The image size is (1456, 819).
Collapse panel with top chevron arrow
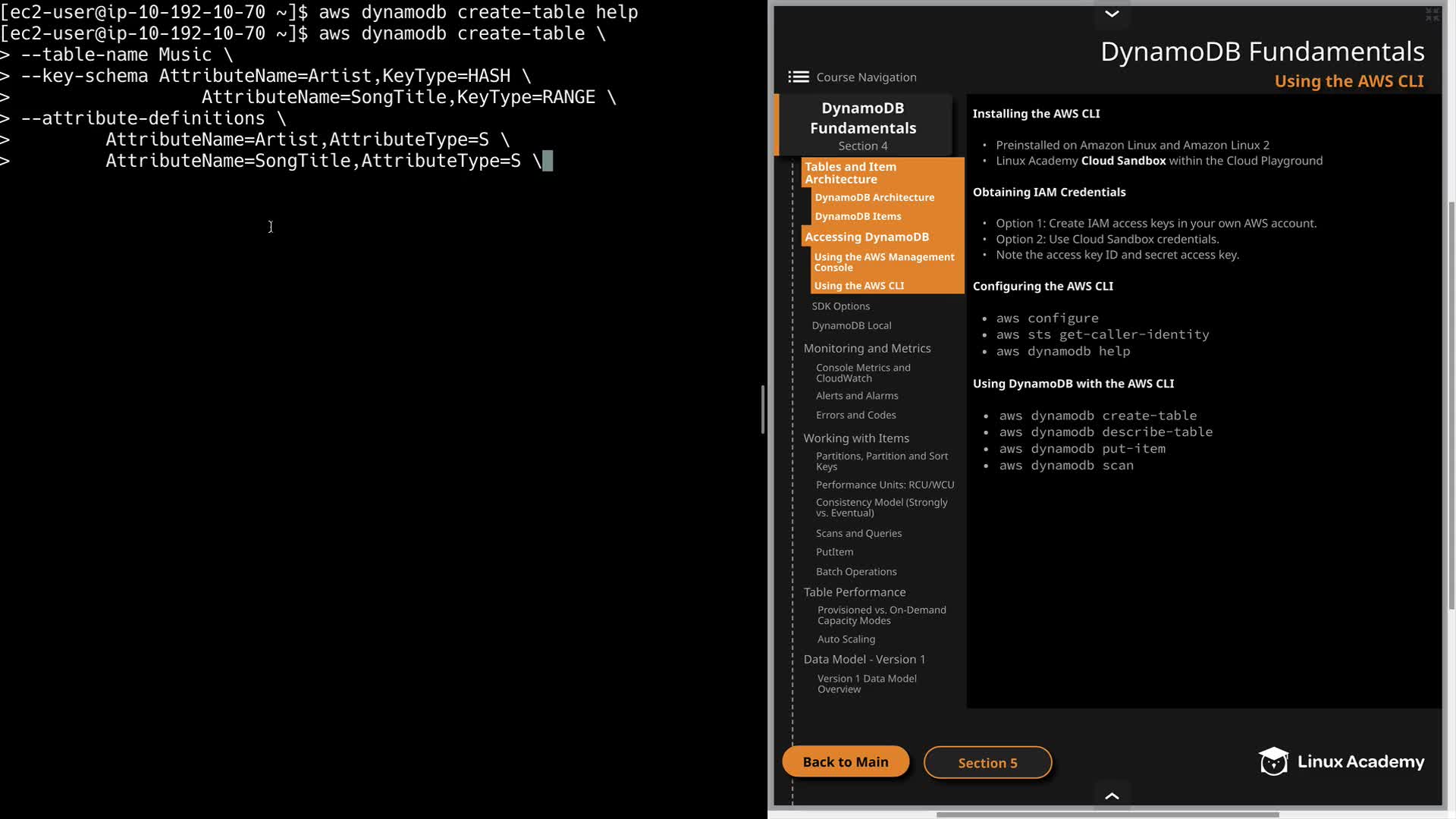[1112, 14]
